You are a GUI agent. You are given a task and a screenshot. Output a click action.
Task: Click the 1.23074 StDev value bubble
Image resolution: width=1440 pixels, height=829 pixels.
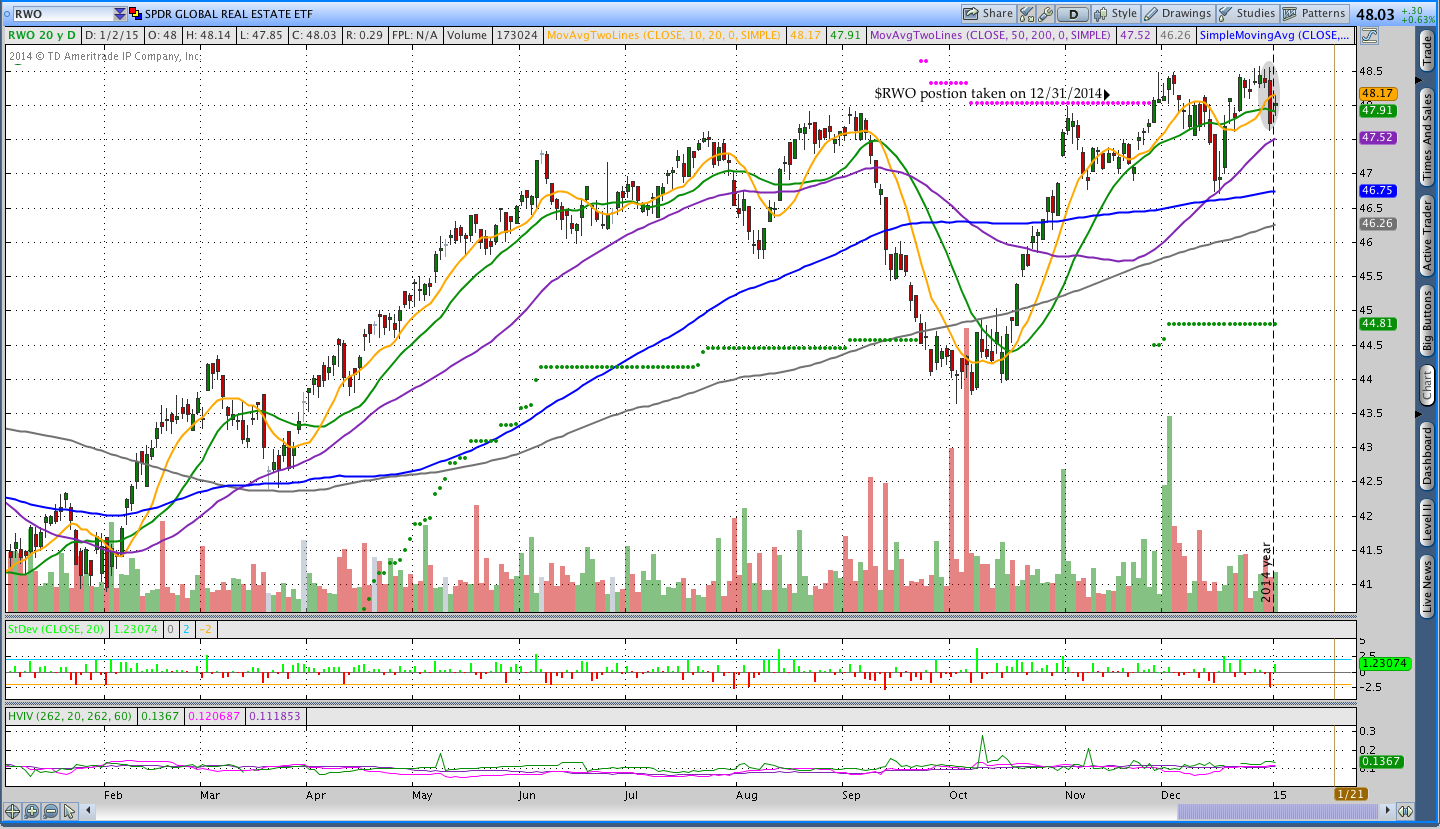tap(1384, 663)
